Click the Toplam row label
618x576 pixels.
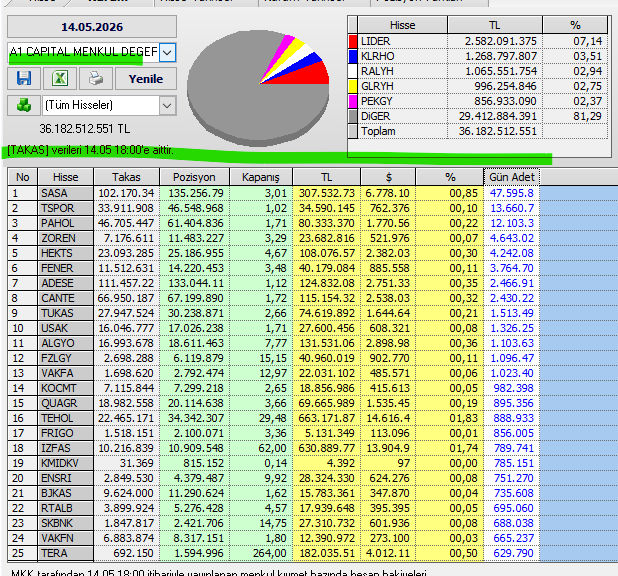[x=402, y=131]
